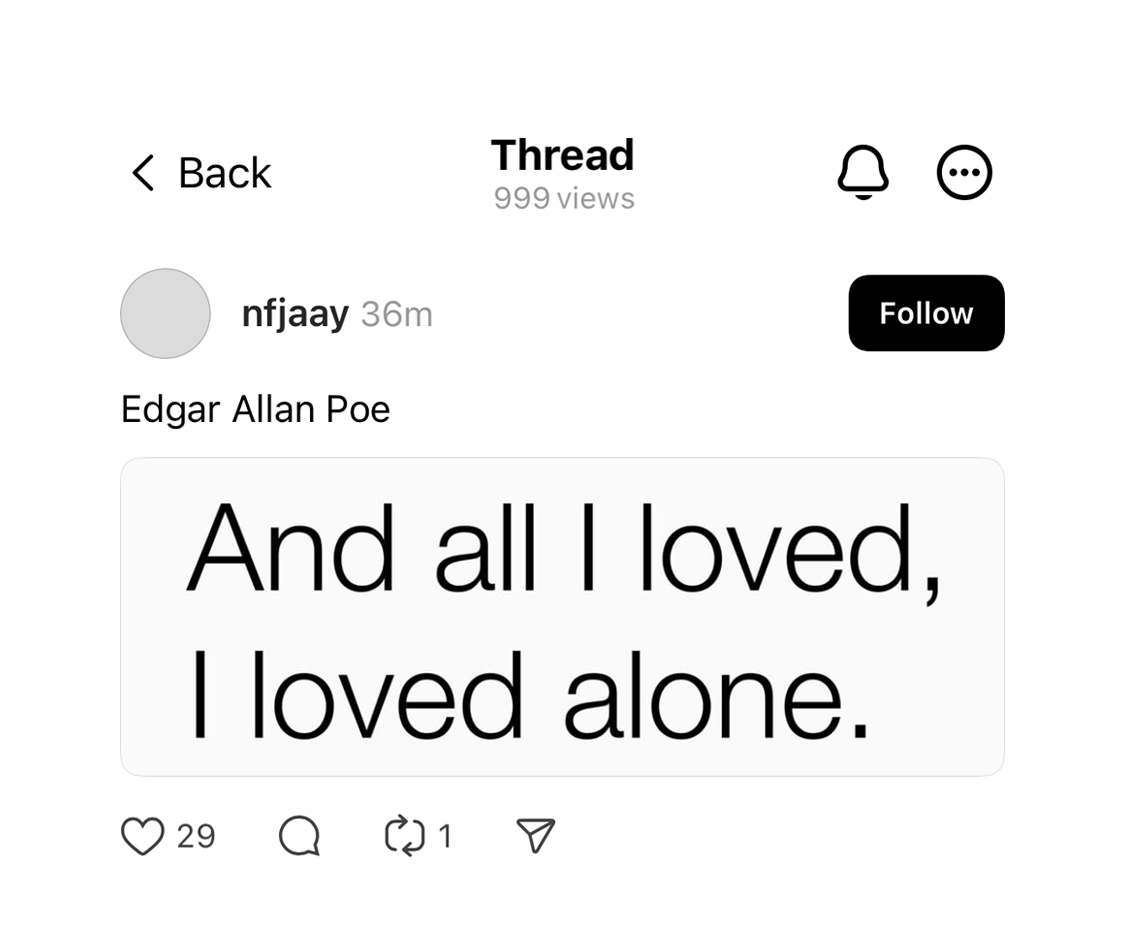View the repost count of 1
Viewport: 1125px width, 928px height.
pos(445,837)
